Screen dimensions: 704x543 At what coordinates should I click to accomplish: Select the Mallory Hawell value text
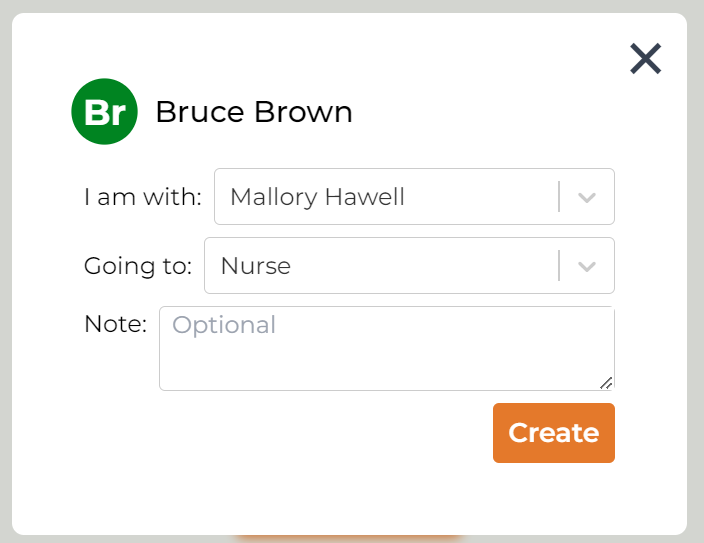tap(317, 197)
